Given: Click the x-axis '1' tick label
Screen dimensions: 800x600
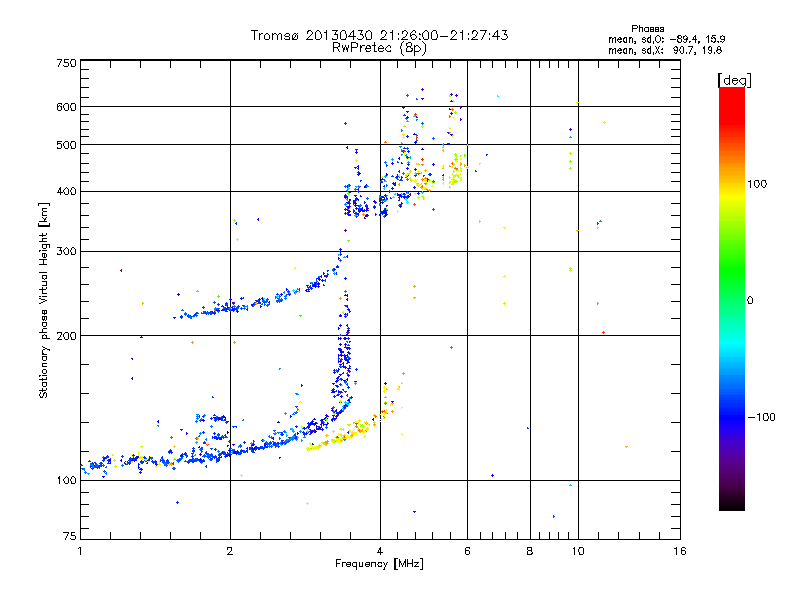Looking at the screenshot, I should point(80,551).
